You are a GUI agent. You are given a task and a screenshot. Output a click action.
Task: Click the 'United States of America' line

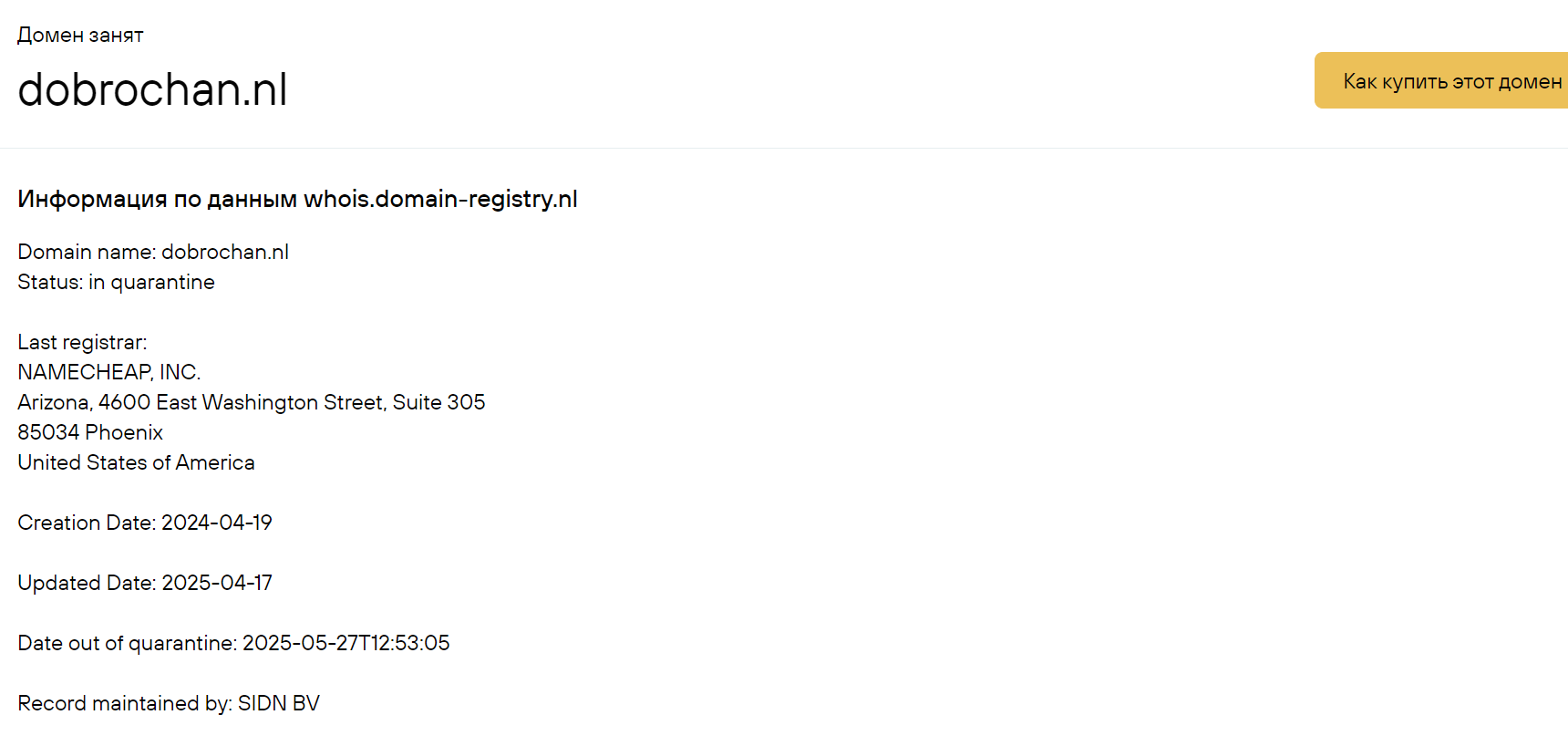tap(136, 462)
